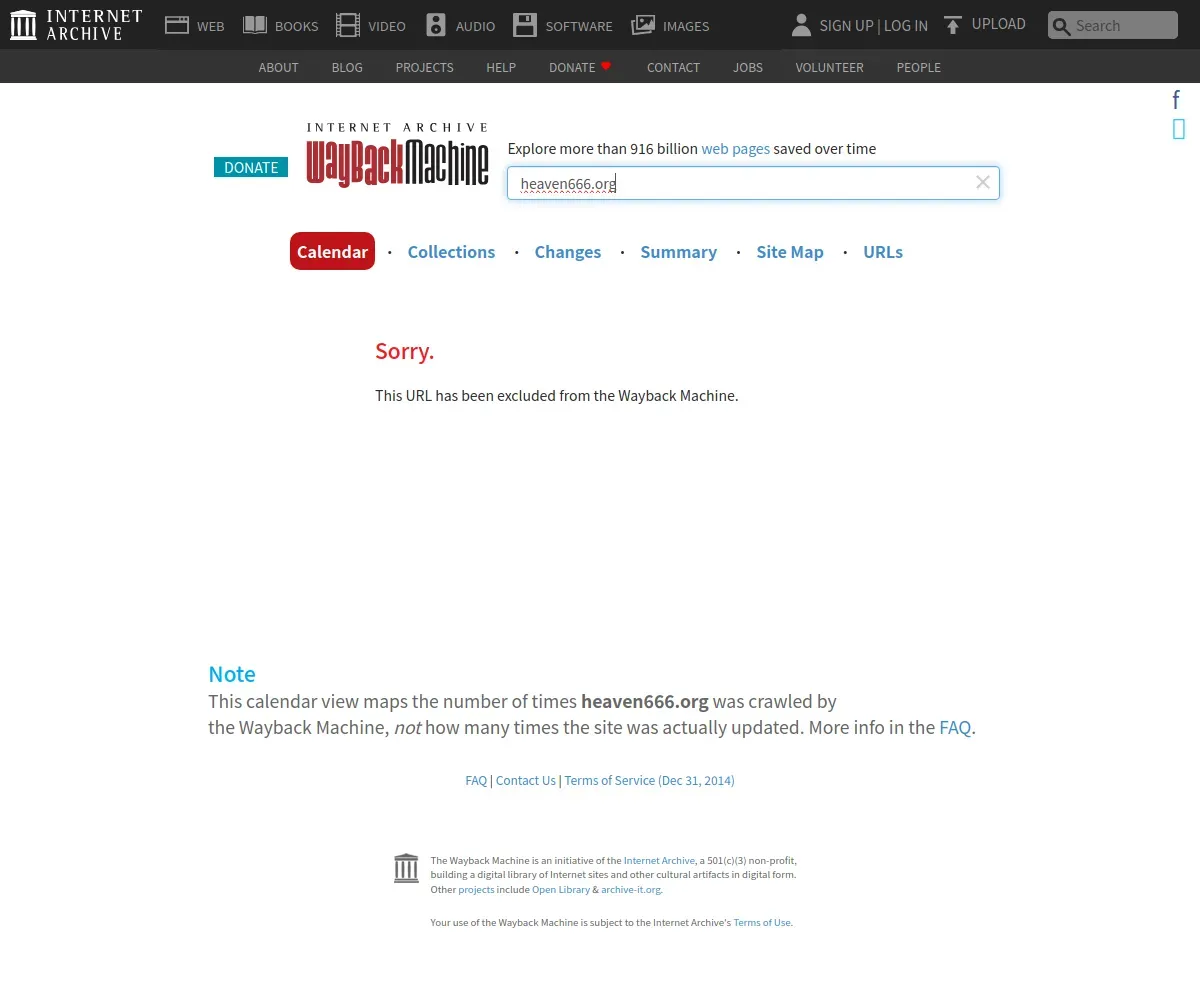
Task: Open the About menu item
Action: [278, 67]
